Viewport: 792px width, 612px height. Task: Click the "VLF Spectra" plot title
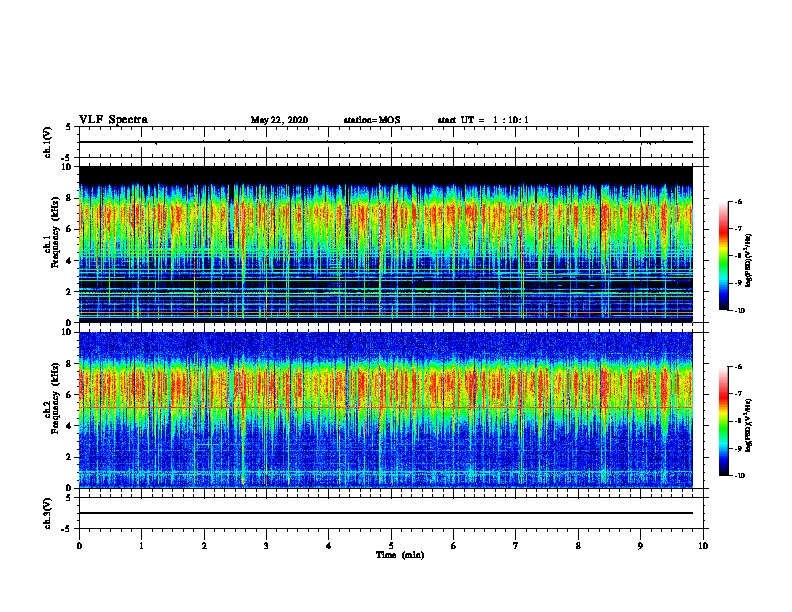pos(113,120)
